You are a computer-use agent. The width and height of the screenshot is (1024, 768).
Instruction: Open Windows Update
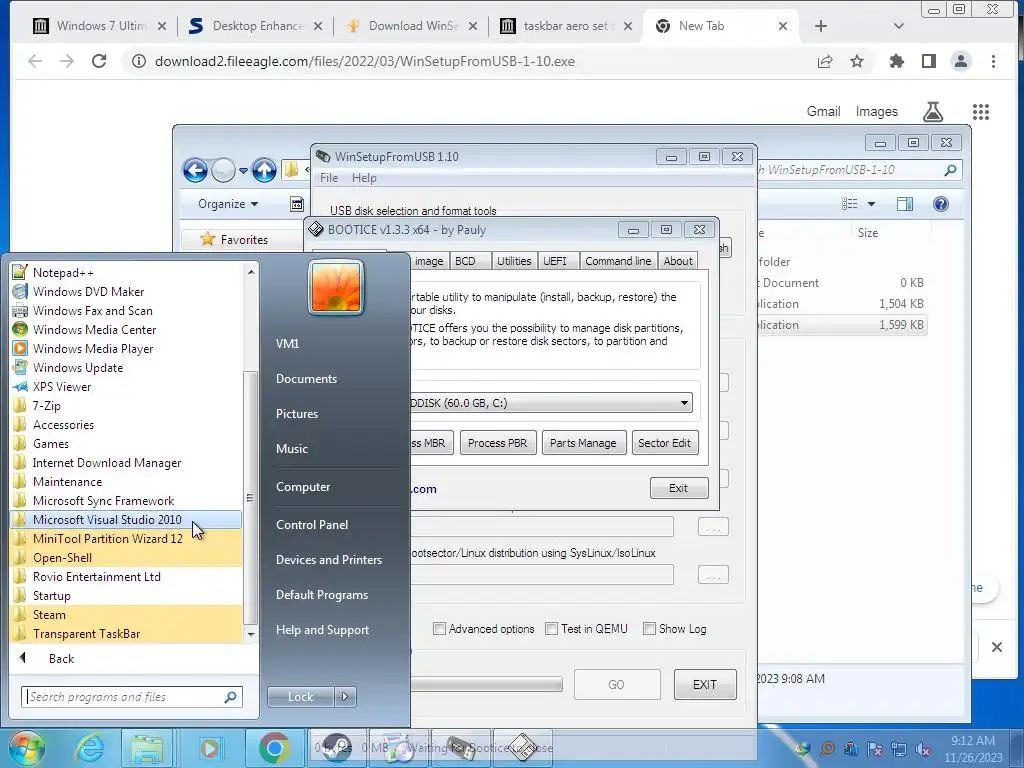pyautogui.click(x=78, y=368)
